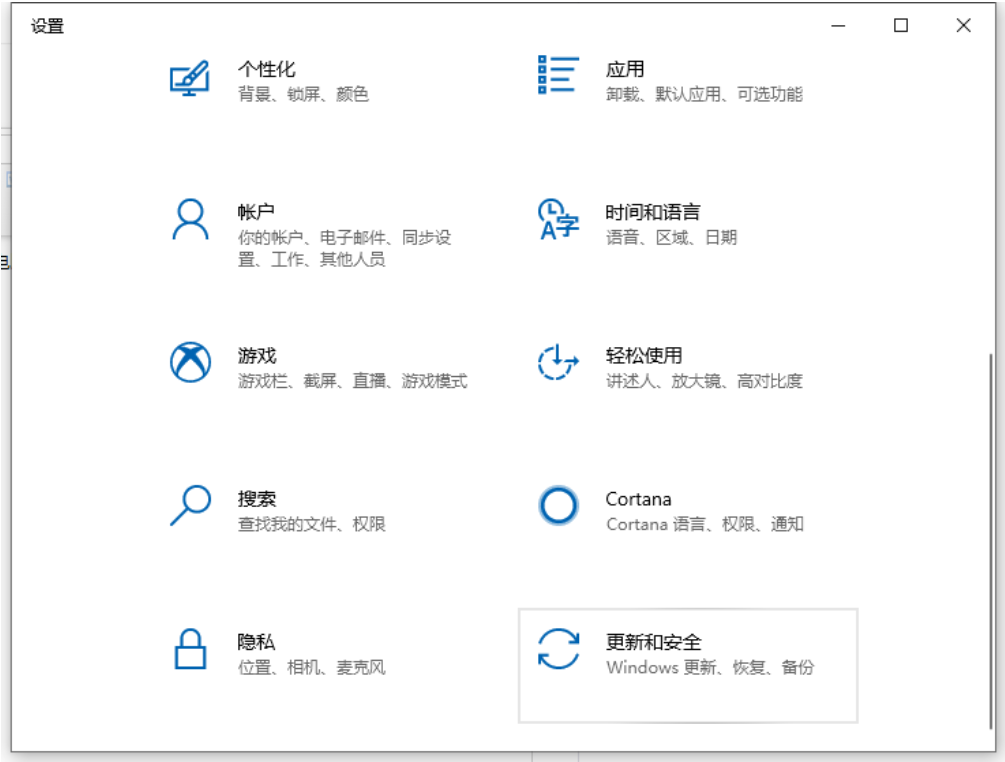Click the 时间和语言 clock-letter icon

click(x=558, y=219)
